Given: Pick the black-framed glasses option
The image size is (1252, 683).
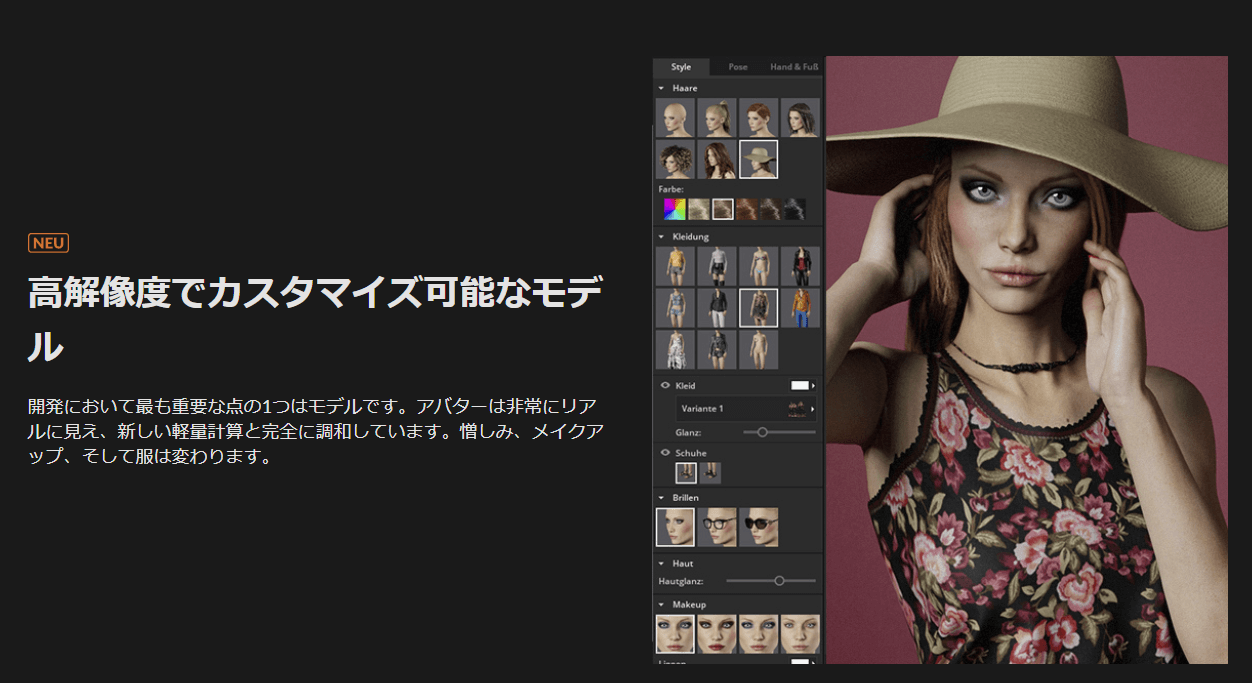Looking at the screenshot, I should coord(717,527).
